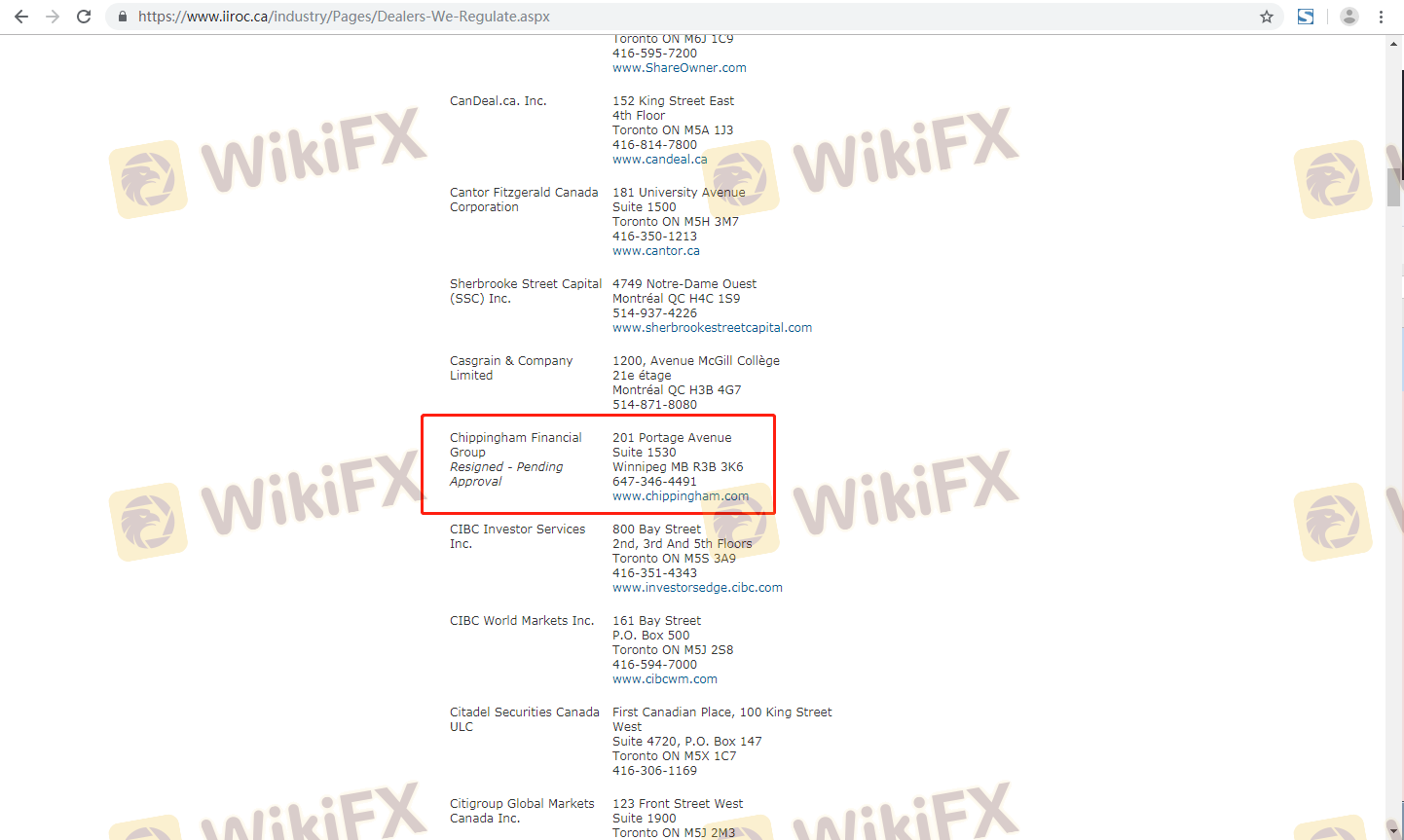Viewport: 1404px width, 840px height.
Task: Click the Winnipeg MB R3B 3K6 line
Action: click(678, 467)
